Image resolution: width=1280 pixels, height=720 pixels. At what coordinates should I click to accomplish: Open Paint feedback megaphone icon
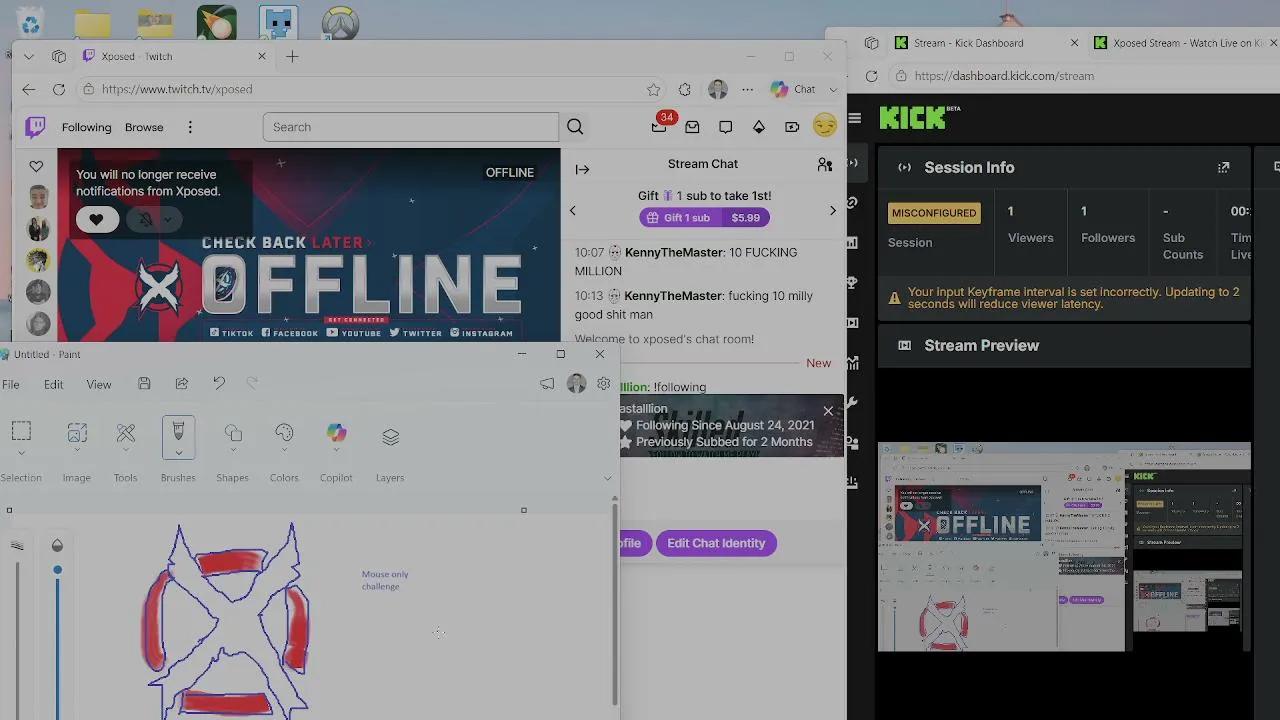tap(547, 383)
